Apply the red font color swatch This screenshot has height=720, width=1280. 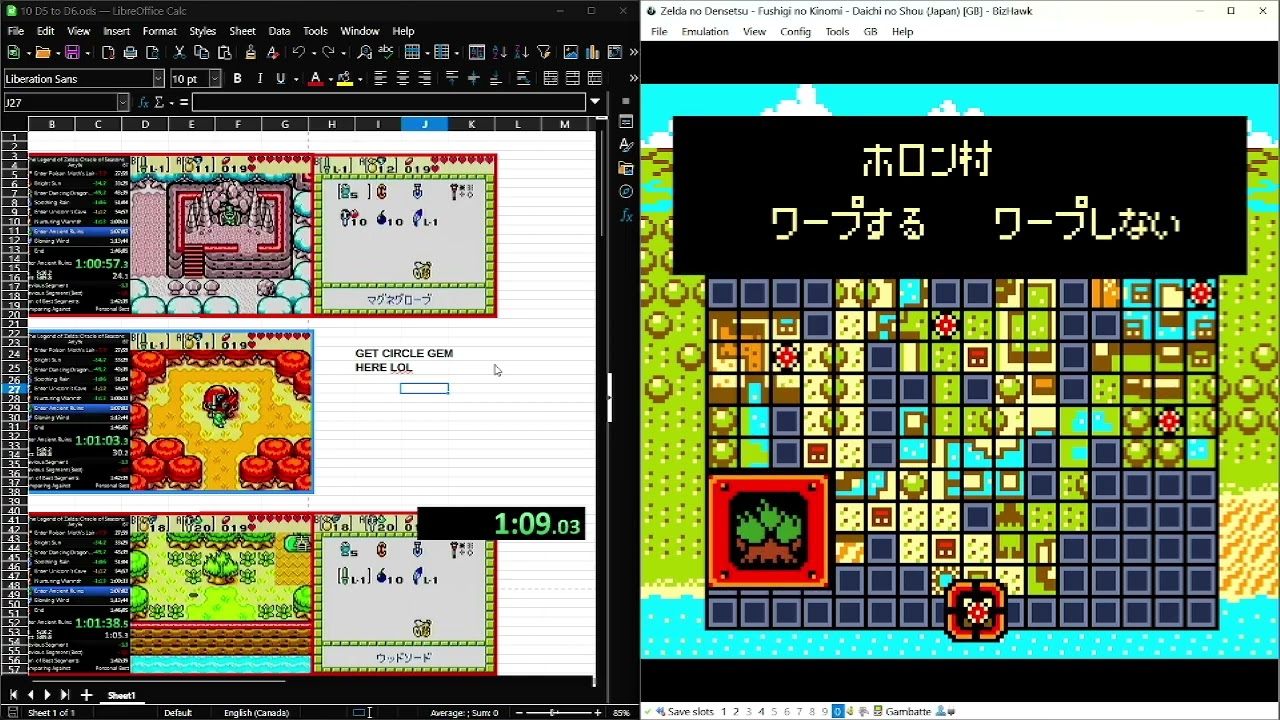click(x=316, y=78)
